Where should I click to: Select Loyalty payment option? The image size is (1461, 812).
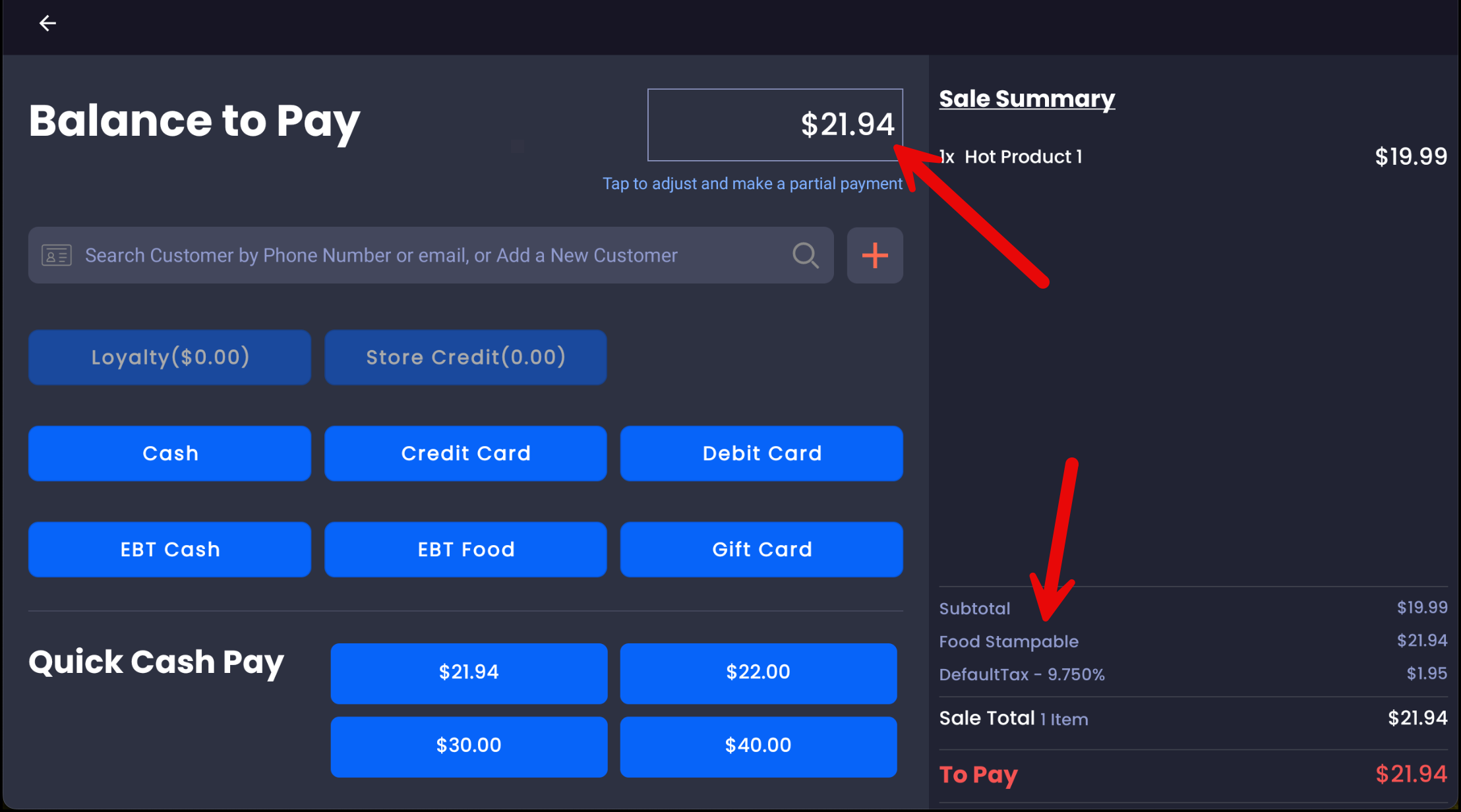point(169,357)
